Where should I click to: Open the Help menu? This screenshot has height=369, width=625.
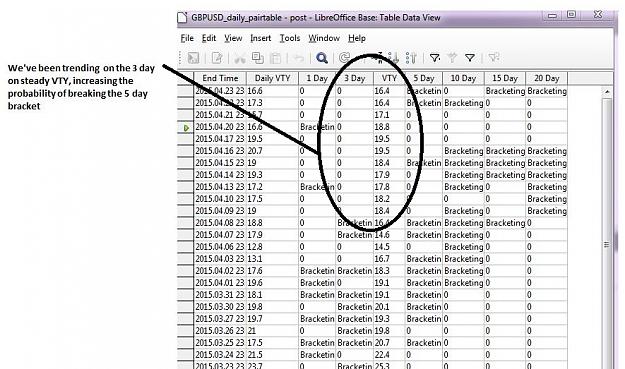tap(357, 38)
